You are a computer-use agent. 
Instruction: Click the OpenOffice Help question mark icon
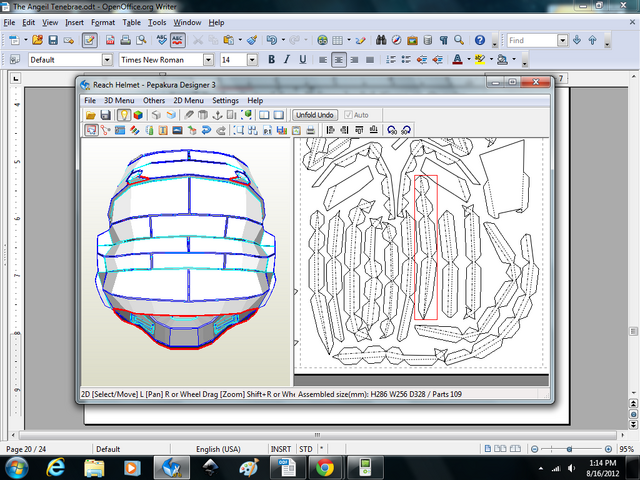point(480,40)
